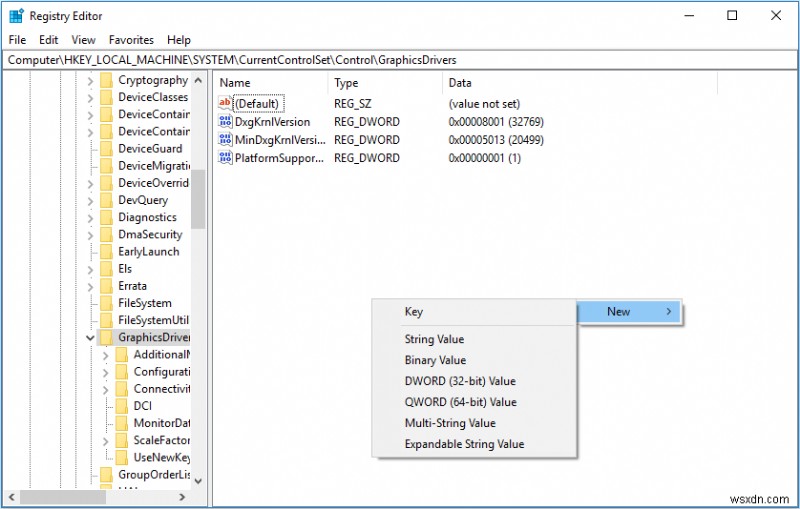
Task: Collapse the GraphicsDrivers key
Action: [90, 338]
